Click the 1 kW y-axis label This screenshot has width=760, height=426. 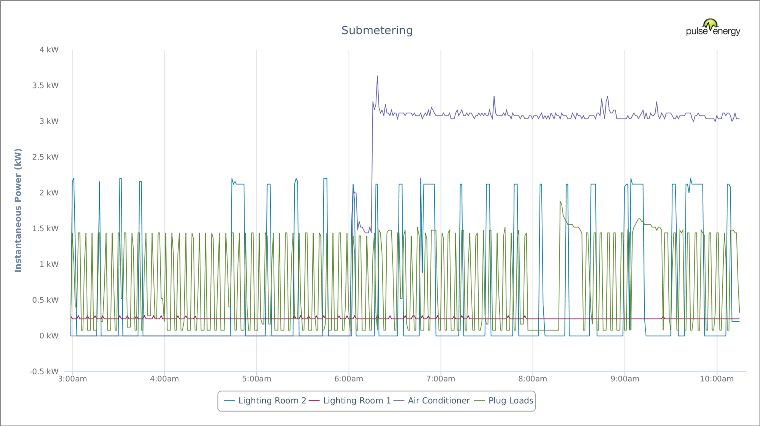click(x=49, y=264)
